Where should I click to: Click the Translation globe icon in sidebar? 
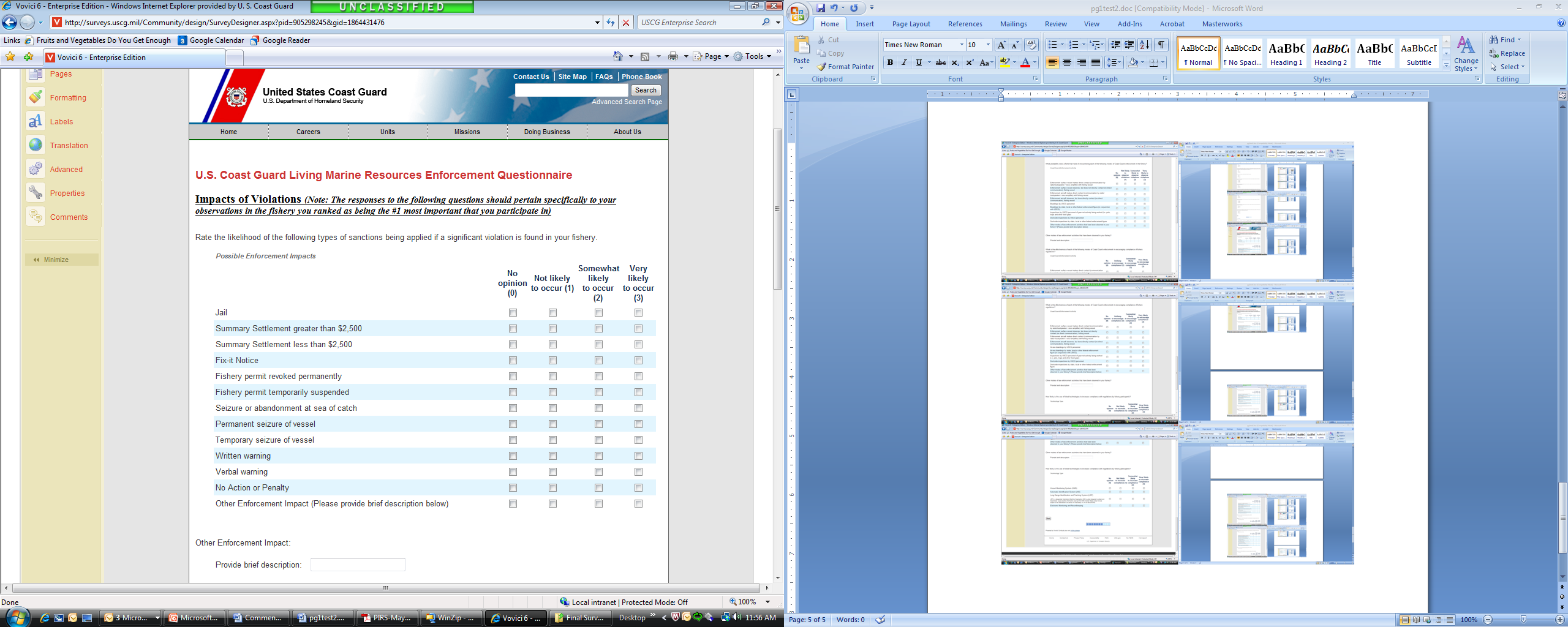(x=36, y=145)
